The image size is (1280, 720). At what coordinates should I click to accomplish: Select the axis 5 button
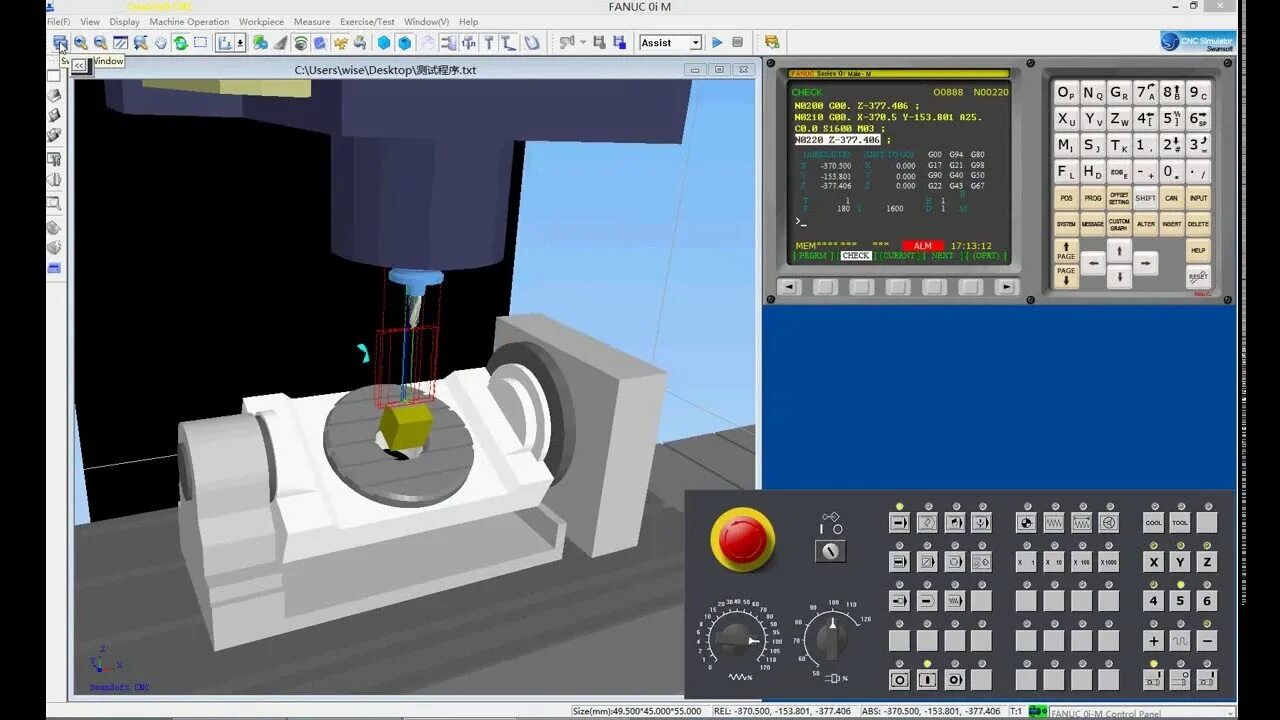click(1180, 601)
